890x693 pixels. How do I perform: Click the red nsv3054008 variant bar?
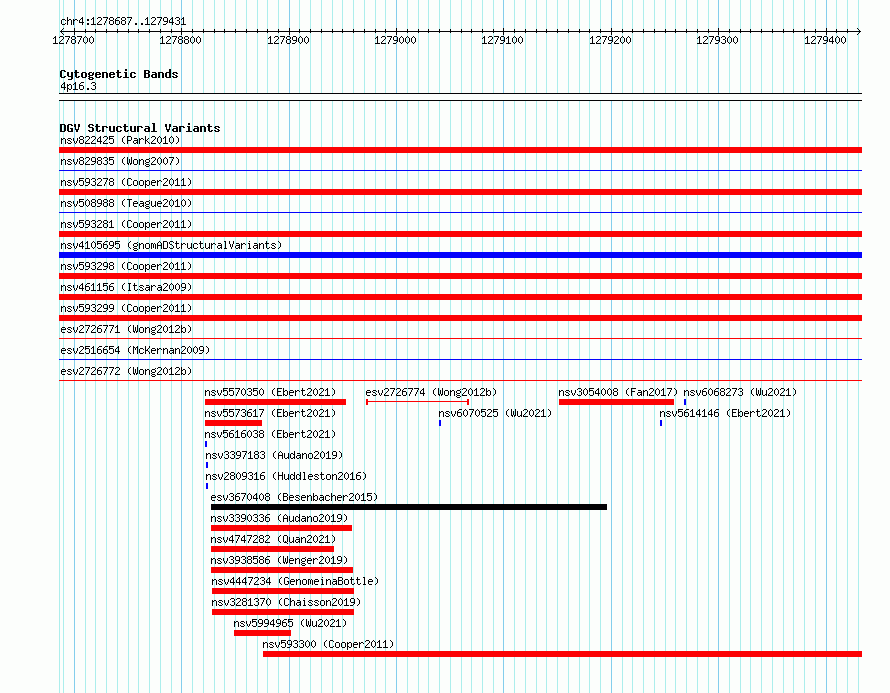point(616,402)
